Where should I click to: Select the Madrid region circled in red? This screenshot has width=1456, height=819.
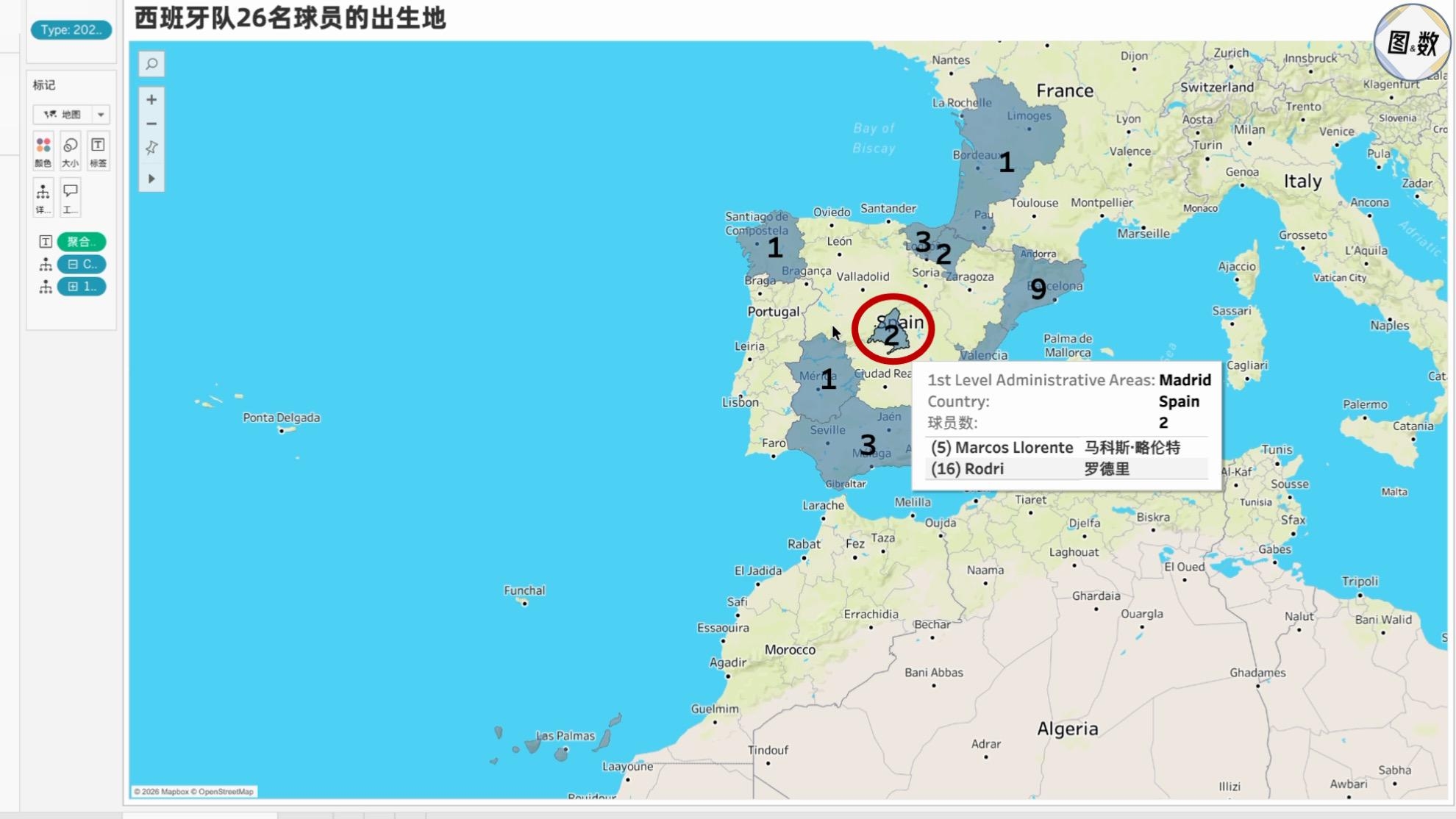[892, 332]
